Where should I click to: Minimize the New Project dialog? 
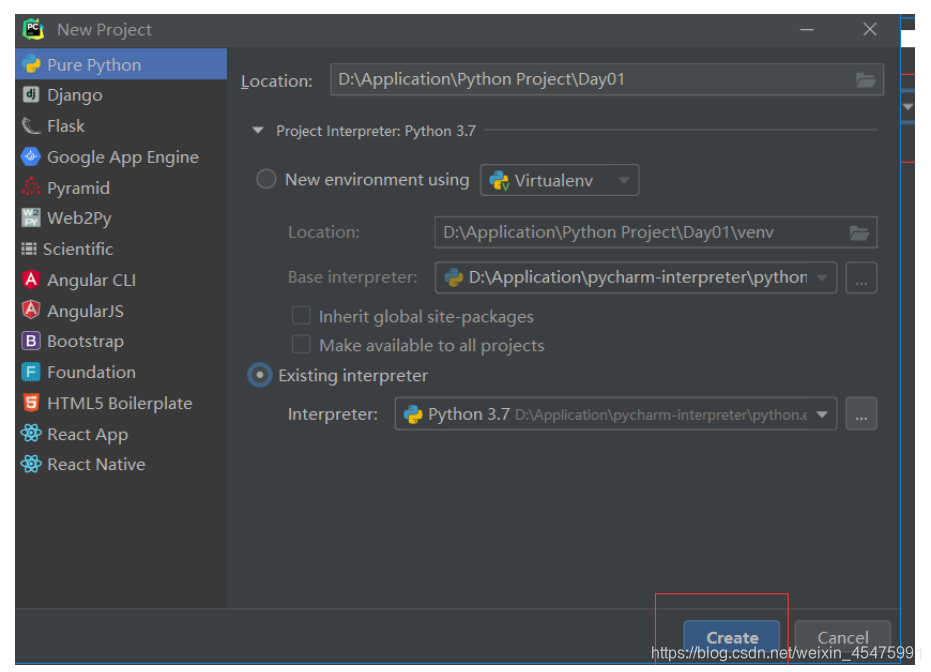click(x=806, y=29)
